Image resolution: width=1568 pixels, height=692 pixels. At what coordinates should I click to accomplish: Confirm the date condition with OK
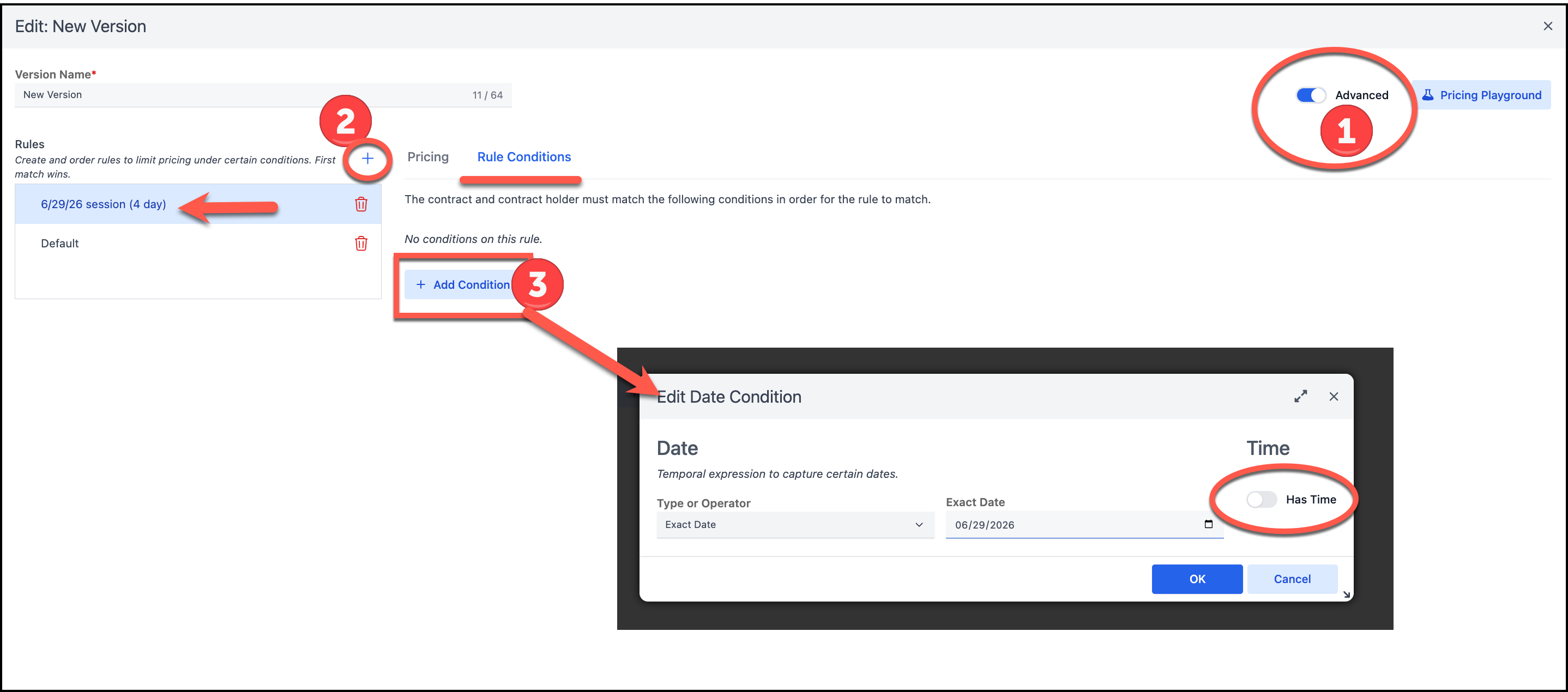coord(1197,579)
